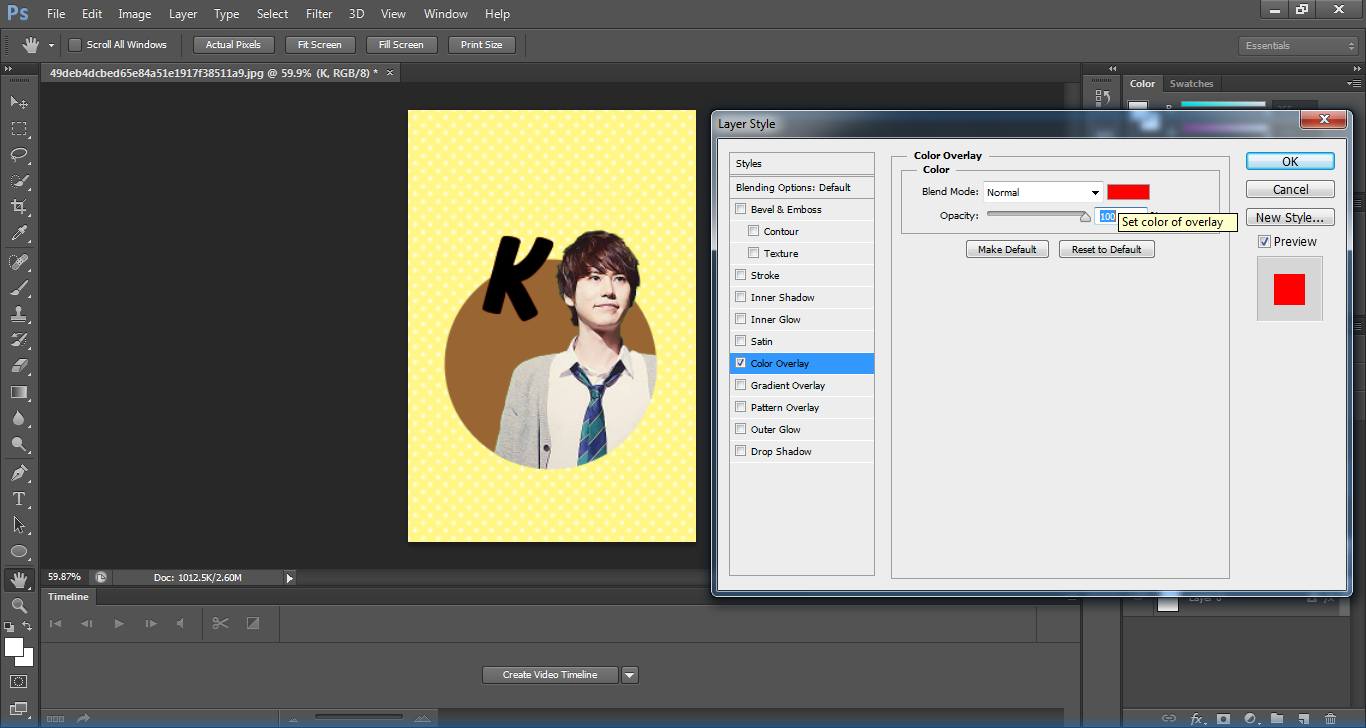The image size is (1366, 728).
Task: Select the Move tool
Action: (x=19, y=102)
